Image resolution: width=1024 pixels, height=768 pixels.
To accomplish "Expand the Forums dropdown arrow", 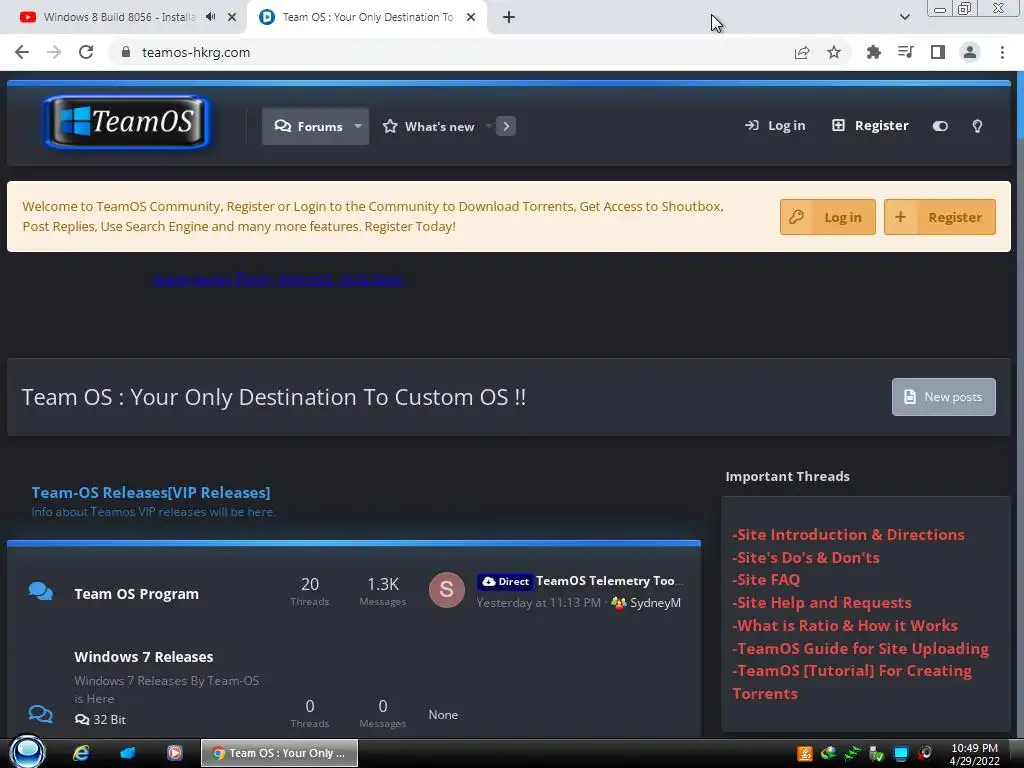I will click(x=358, y=126).
